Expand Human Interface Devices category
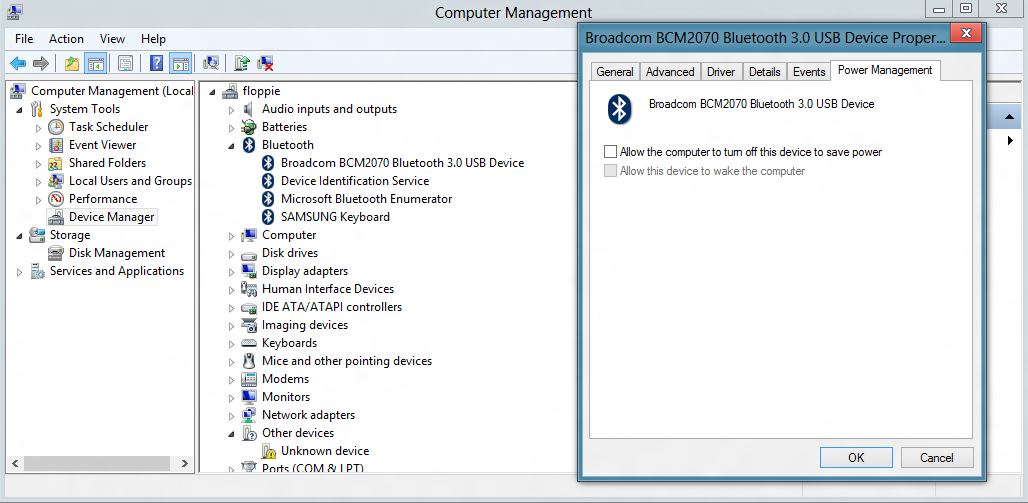 coord(231,289)
